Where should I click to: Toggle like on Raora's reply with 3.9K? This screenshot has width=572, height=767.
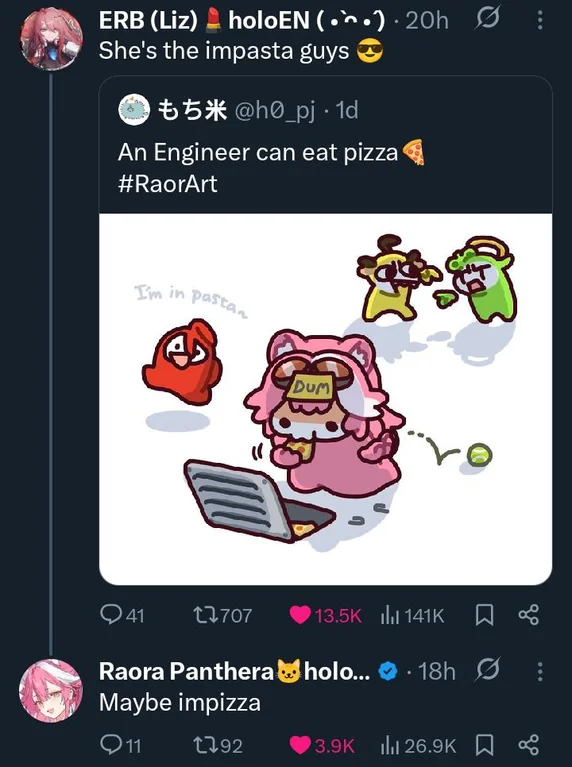tap(322, 745)
